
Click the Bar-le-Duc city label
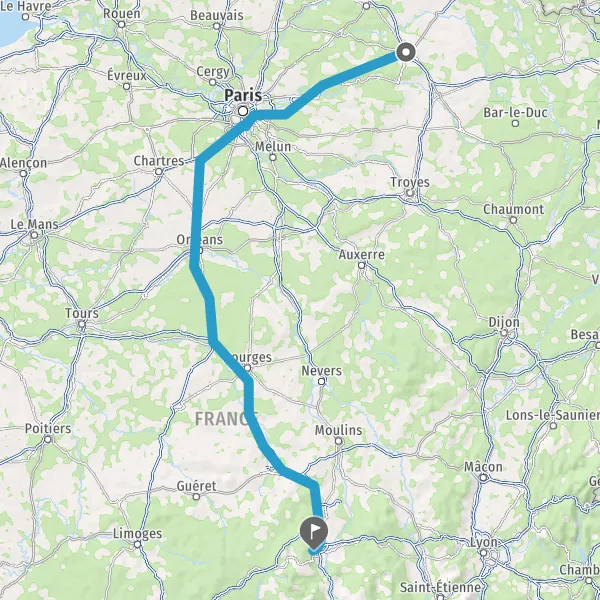click(x=515, y=112)
